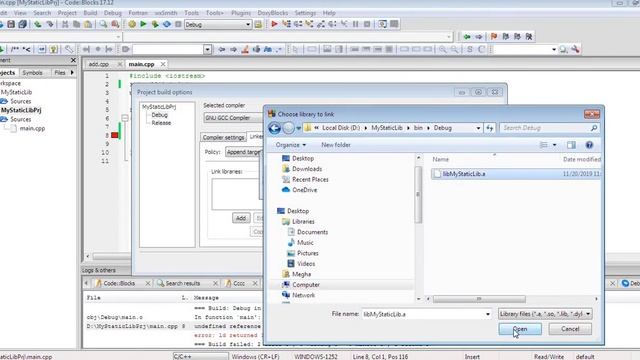Switch to the Compiler settings tab
The height and width of the screenshot is (360, 640).
pyautogui.click(x=223, y=137)
